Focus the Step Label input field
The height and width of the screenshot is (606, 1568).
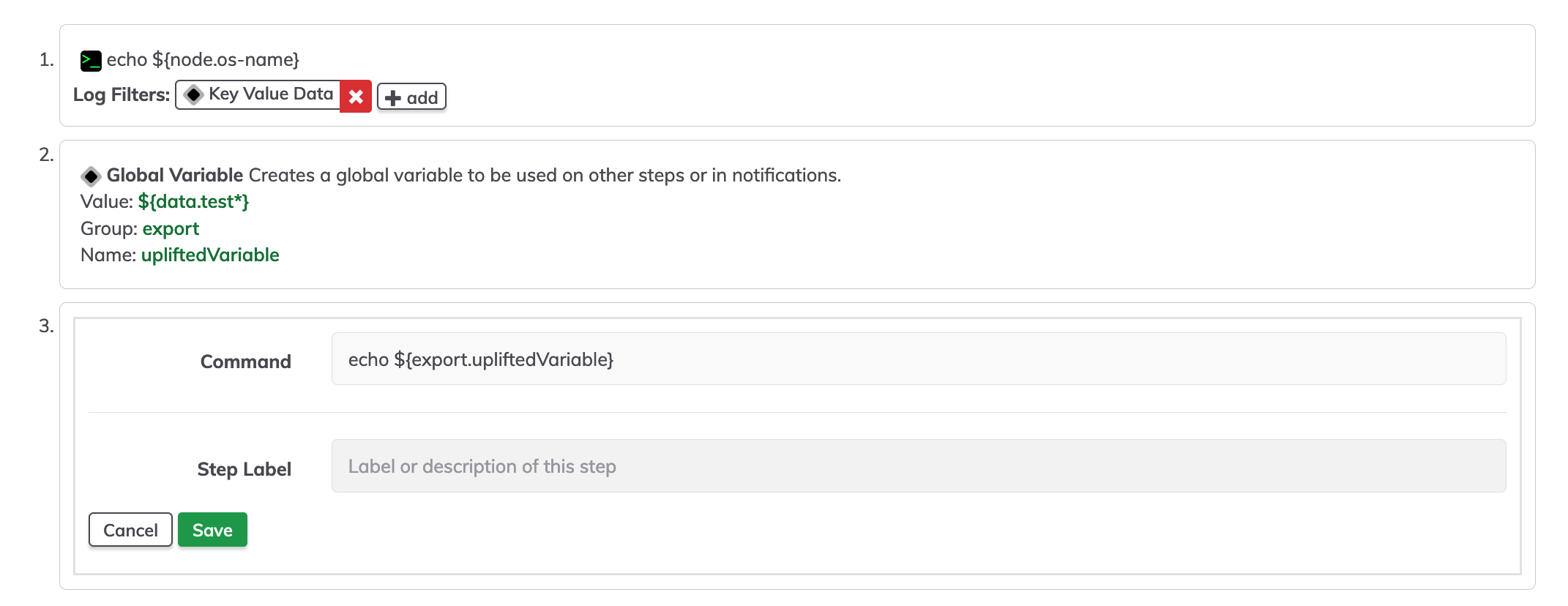coord(919,465)
